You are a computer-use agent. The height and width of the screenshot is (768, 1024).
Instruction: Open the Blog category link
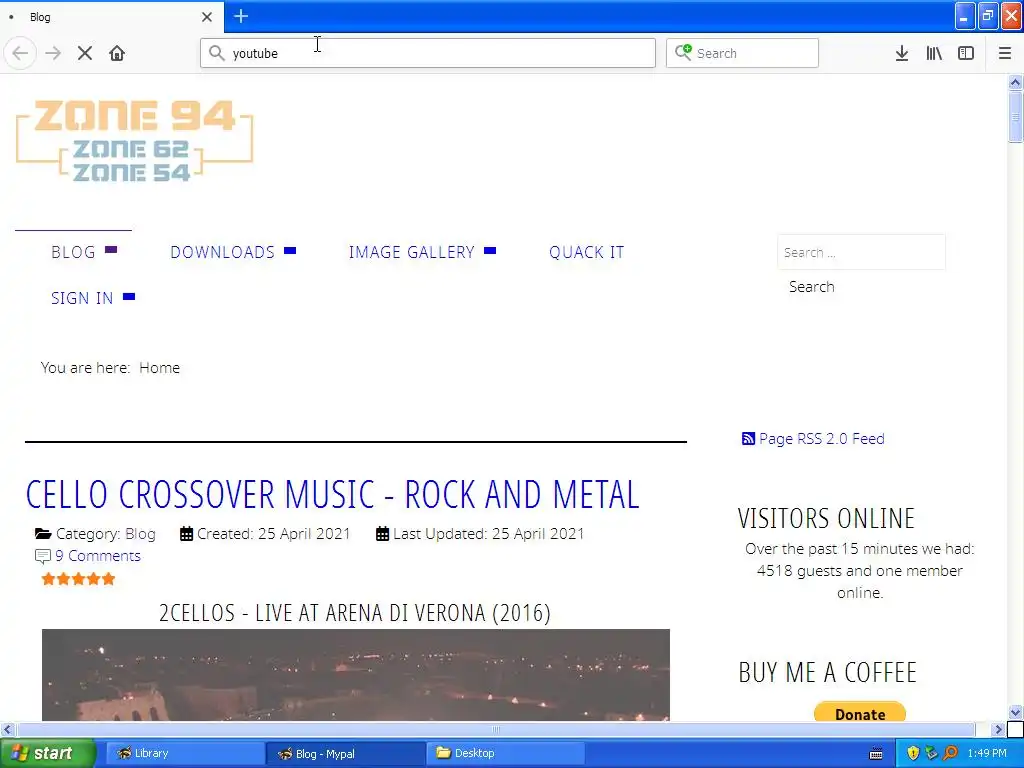point(140,534)
